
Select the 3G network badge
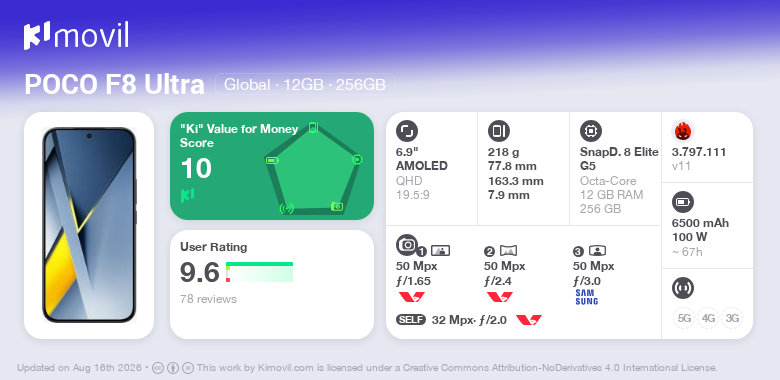732,318
